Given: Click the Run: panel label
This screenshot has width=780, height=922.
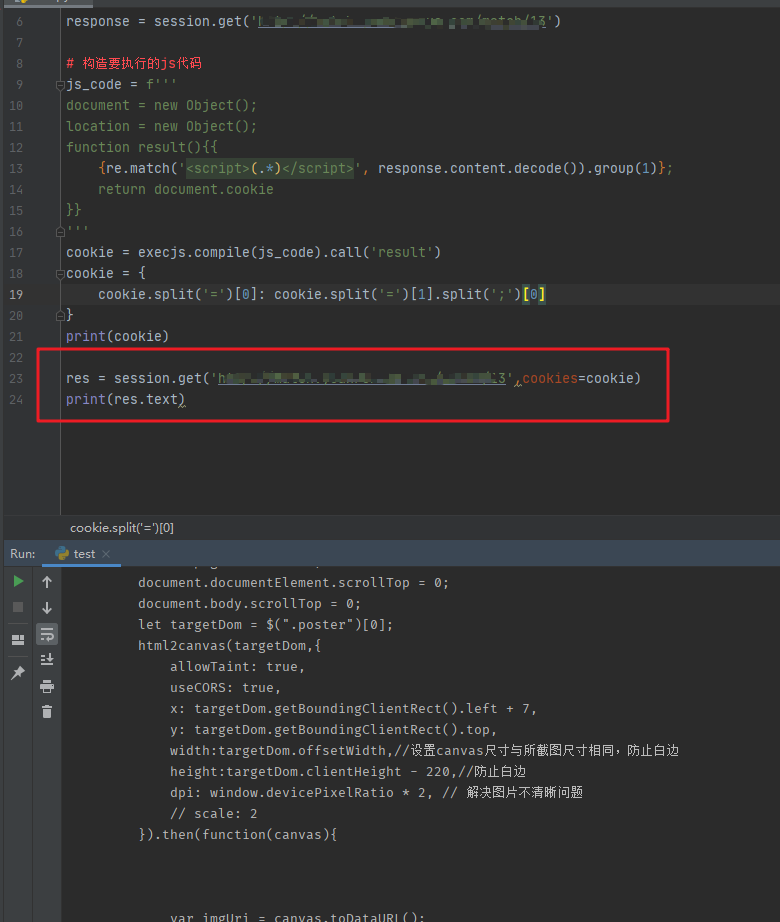Looking at the screenshot, I should [x=22, y=554].
